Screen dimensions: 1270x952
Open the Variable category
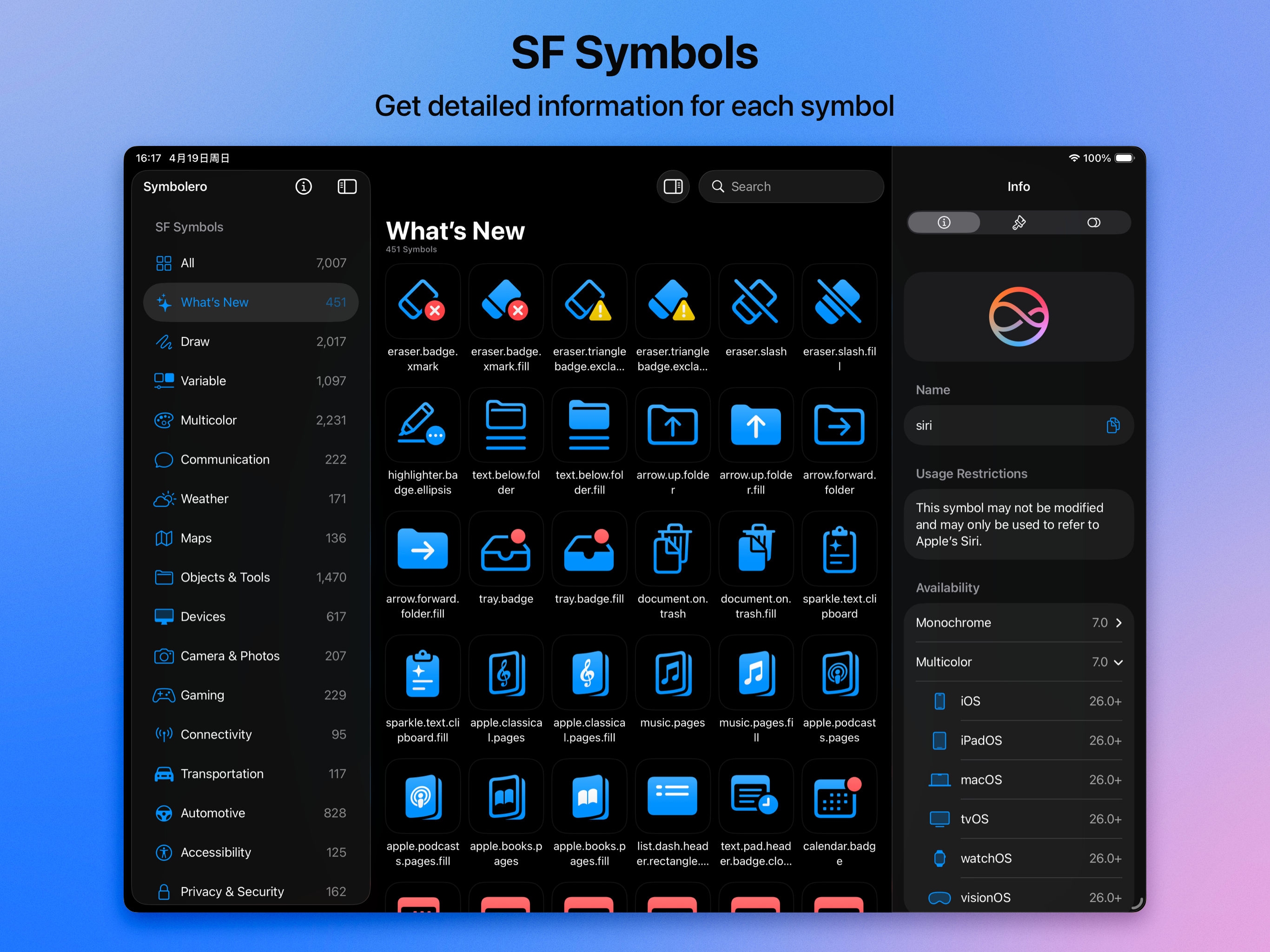point(251,381)
